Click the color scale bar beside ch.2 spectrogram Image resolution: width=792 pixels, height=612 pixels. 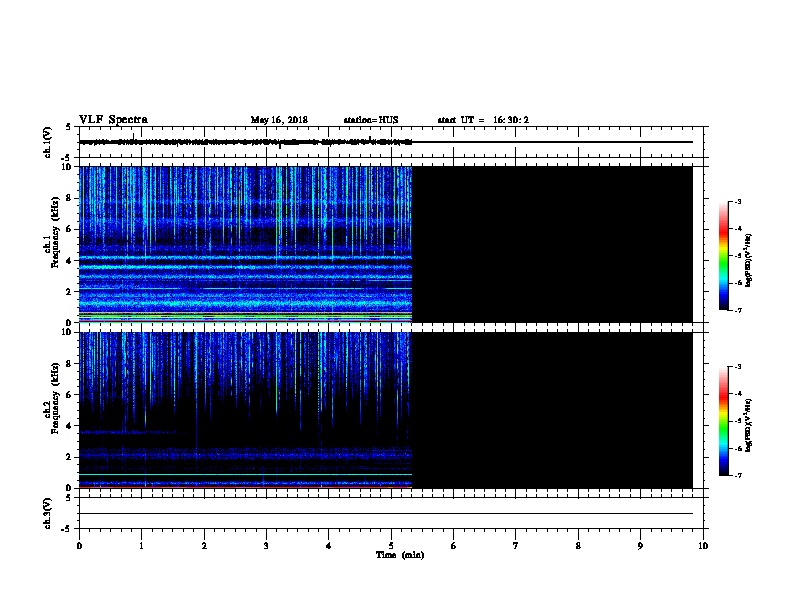pos(724,421)
